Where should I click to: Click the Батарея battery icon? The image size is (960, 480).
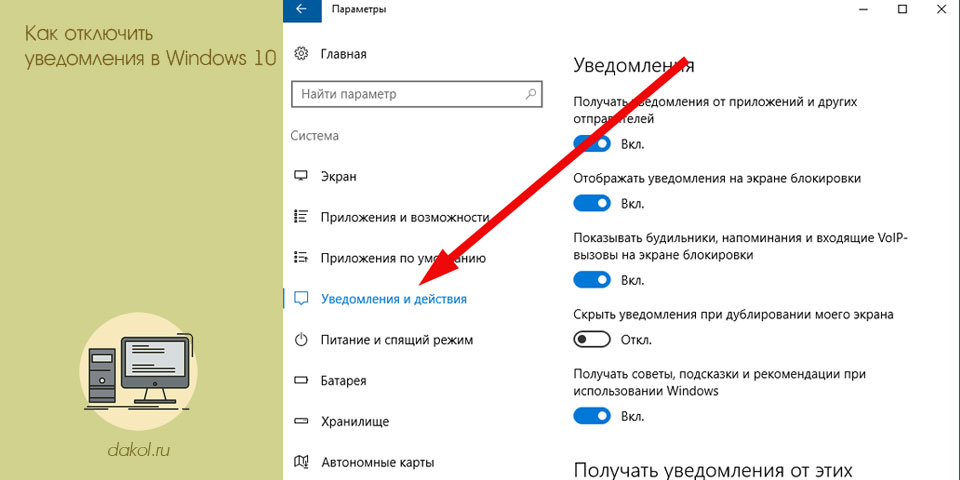coord(301,381)
